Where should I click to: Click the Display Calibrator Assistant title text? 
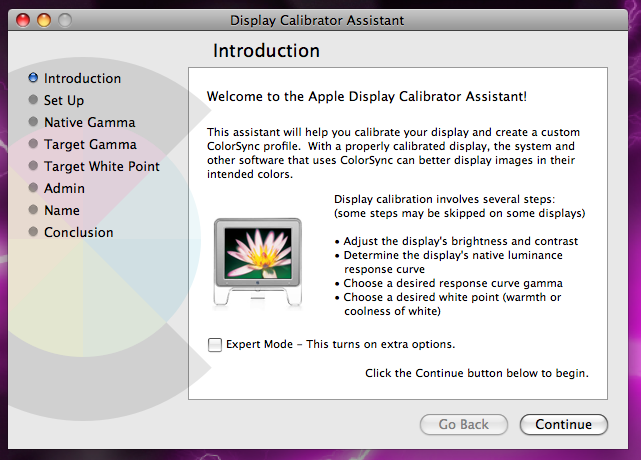(x=317, y=20)
